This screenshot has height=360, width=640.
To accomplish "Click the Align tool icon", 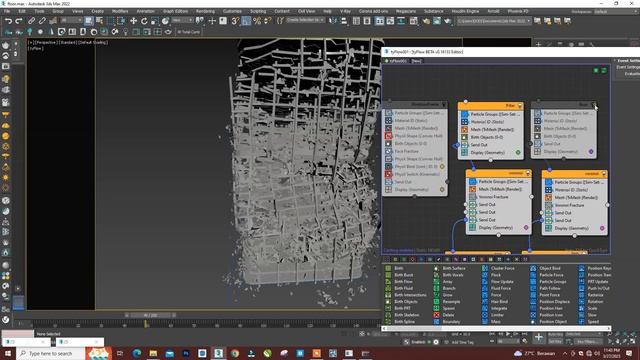I will (x=344, y=21).
